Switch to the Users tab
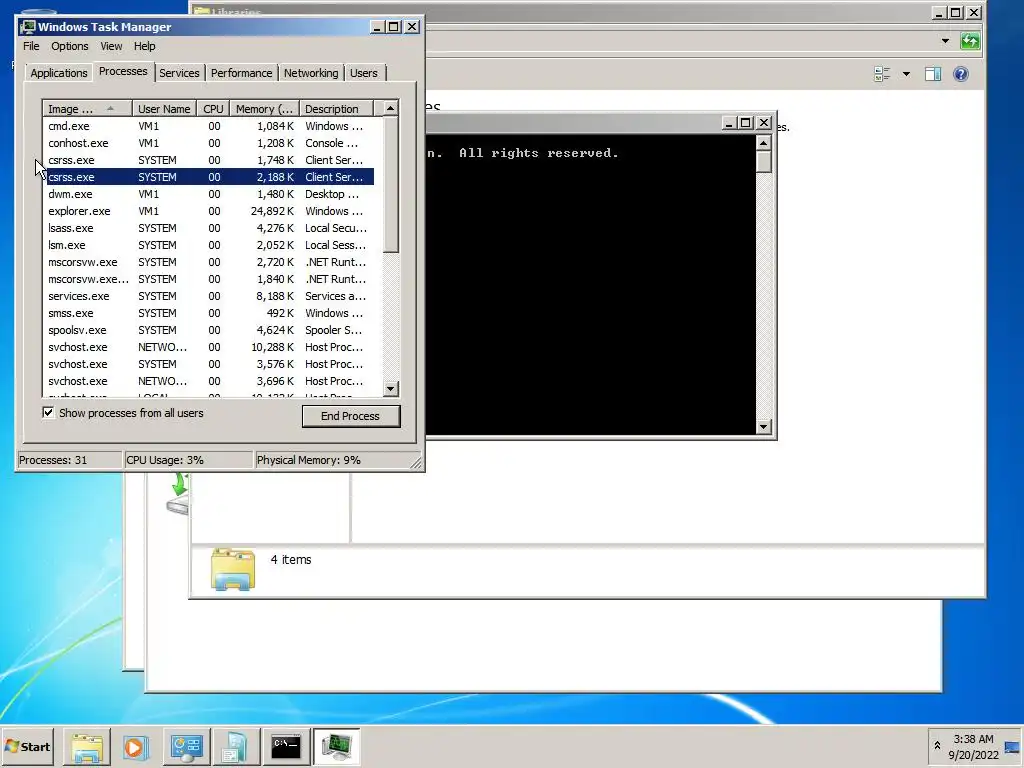Screen dimensions: 1024x768 [x=364, y=73]
